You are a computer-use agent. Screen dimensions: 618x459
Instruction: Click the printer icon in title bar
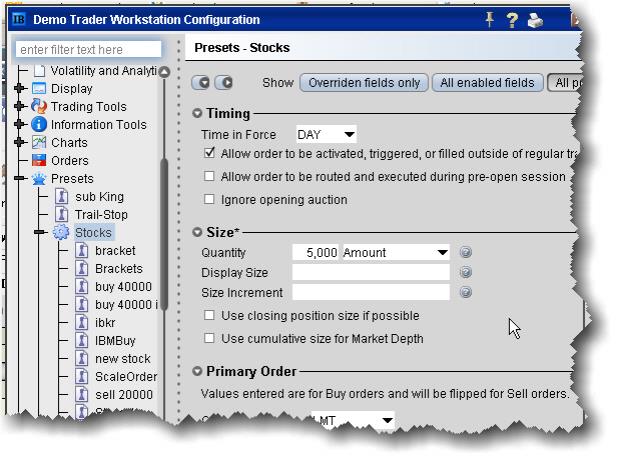pos(535,20)
